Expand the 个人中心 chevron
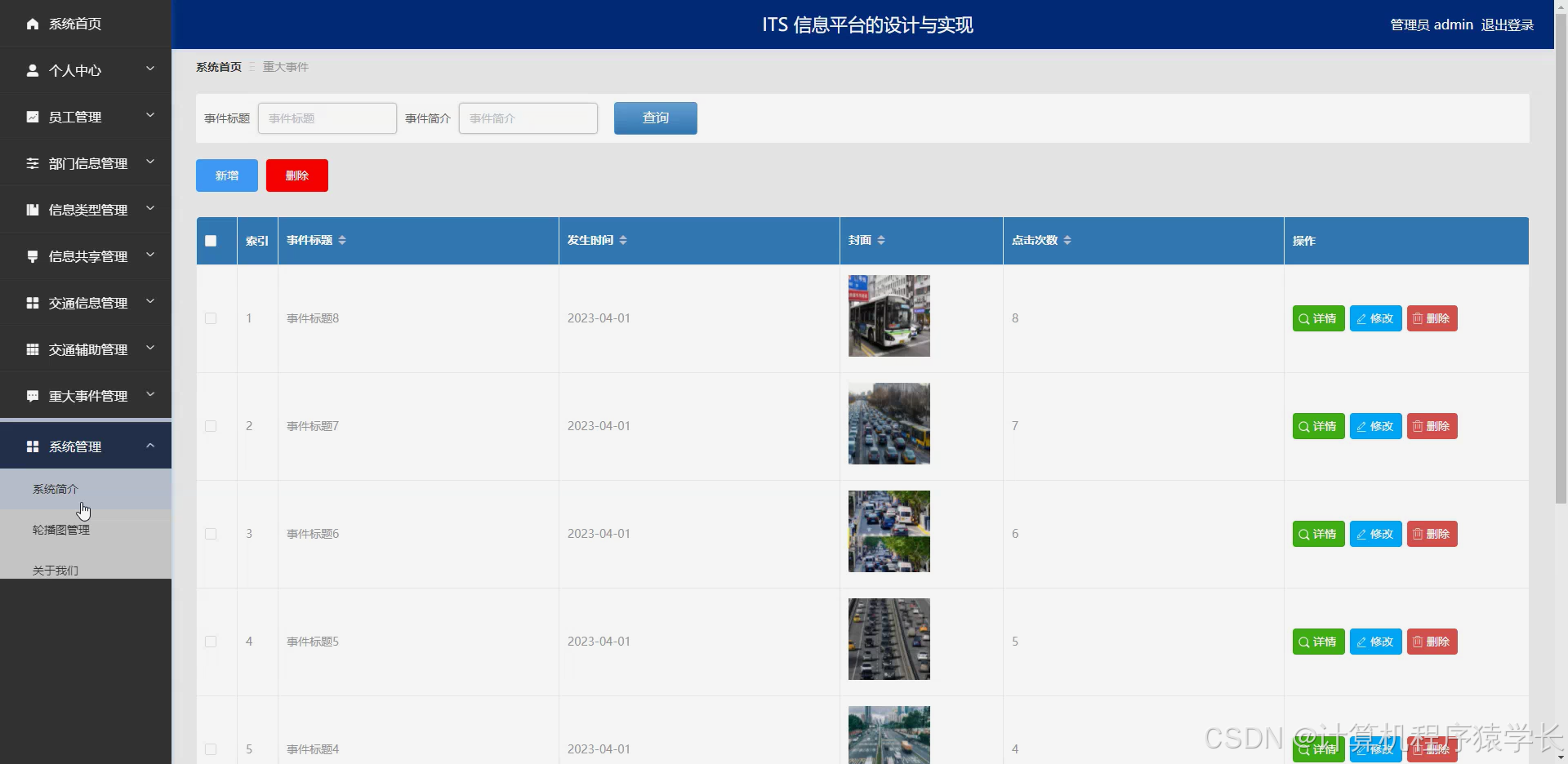1568x764 pixels. click(150, 69)
